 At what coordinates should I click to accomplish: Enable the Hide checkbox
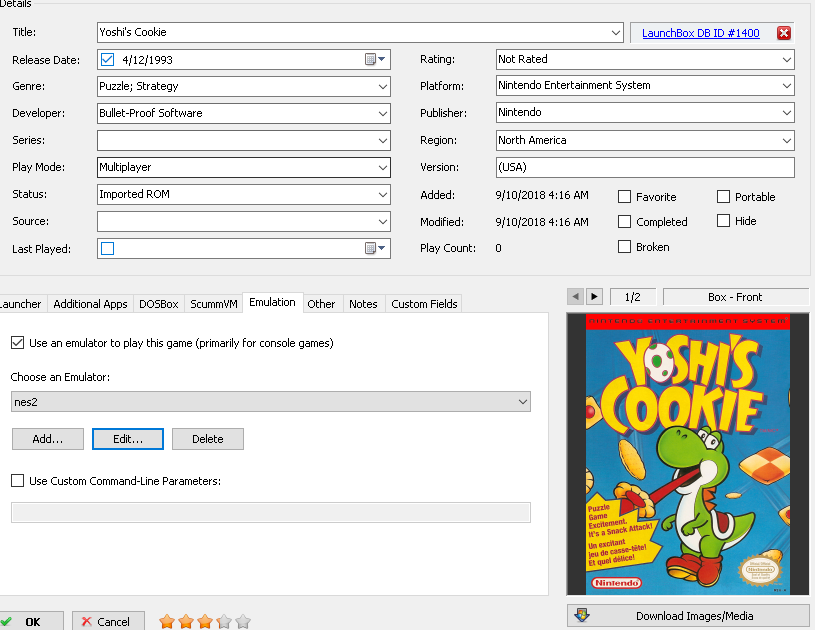[723, 221]
